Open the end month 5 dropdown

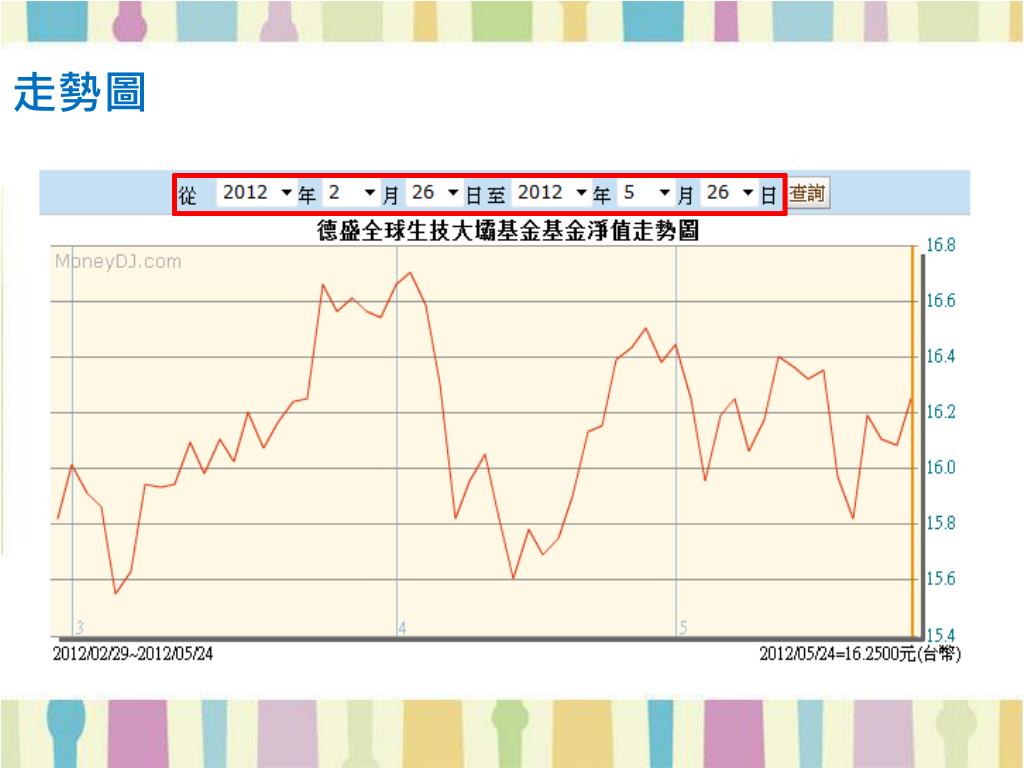point(647,193)
